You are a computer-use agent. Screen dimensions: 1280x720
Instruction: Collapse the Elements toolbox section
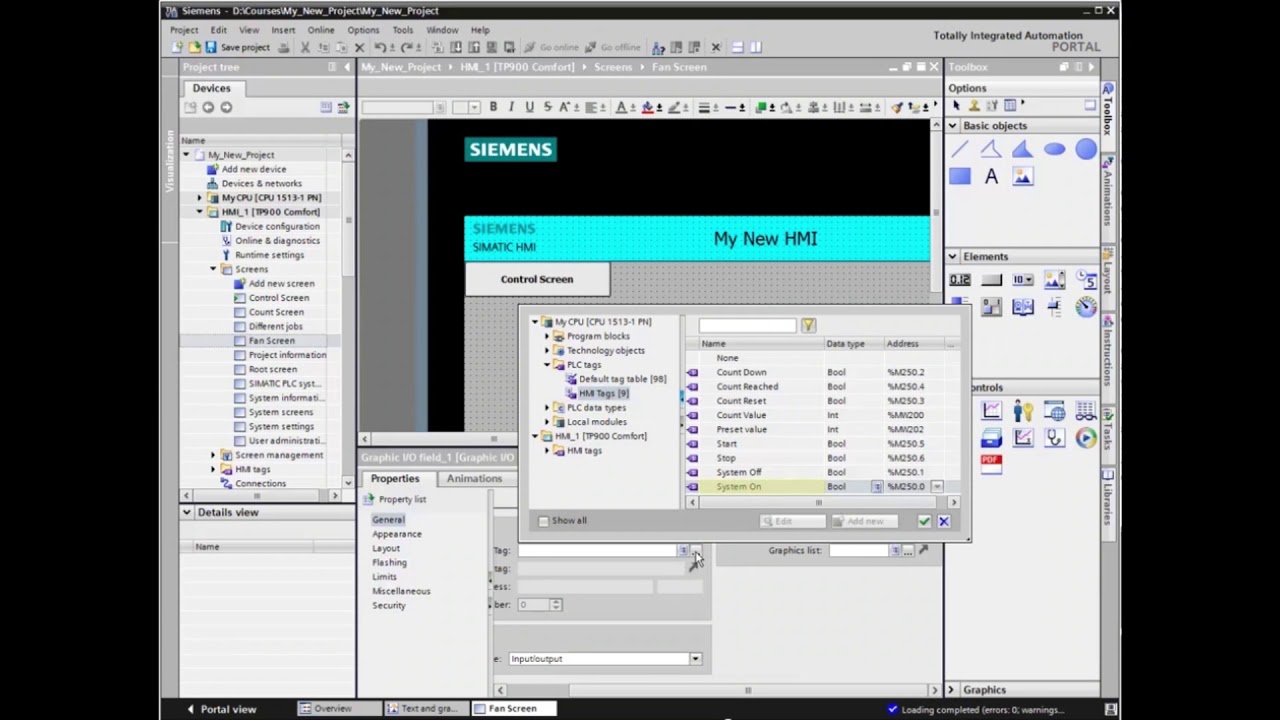952,257
